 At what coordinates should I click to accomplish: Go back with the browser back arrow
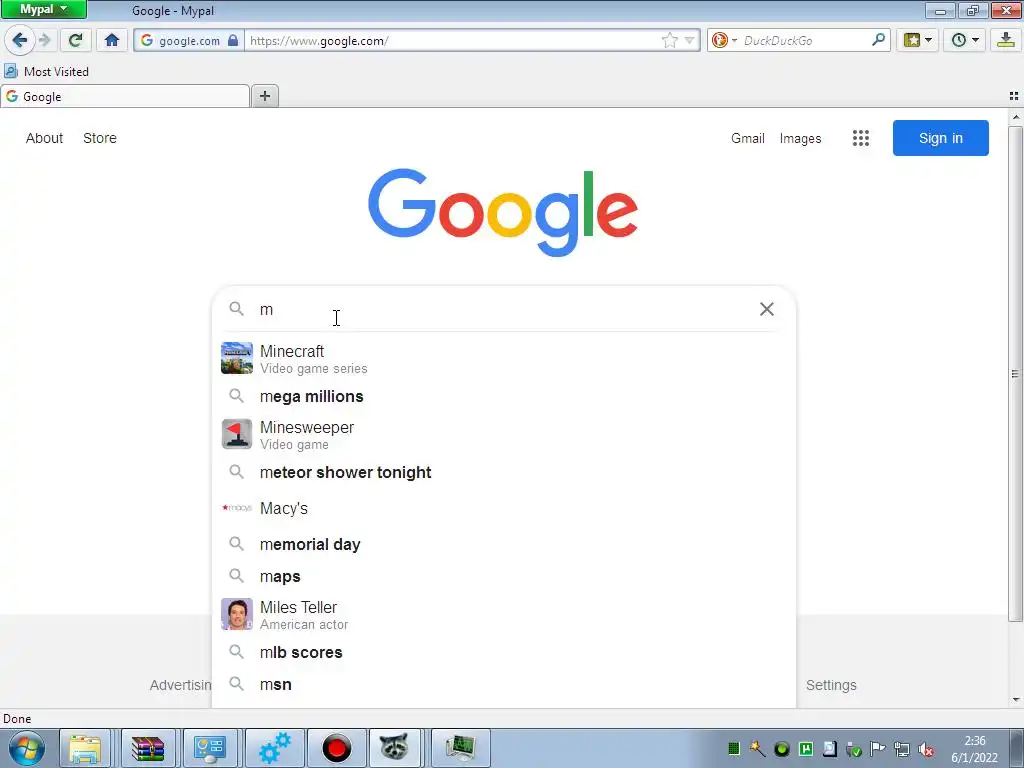(20, 40)
